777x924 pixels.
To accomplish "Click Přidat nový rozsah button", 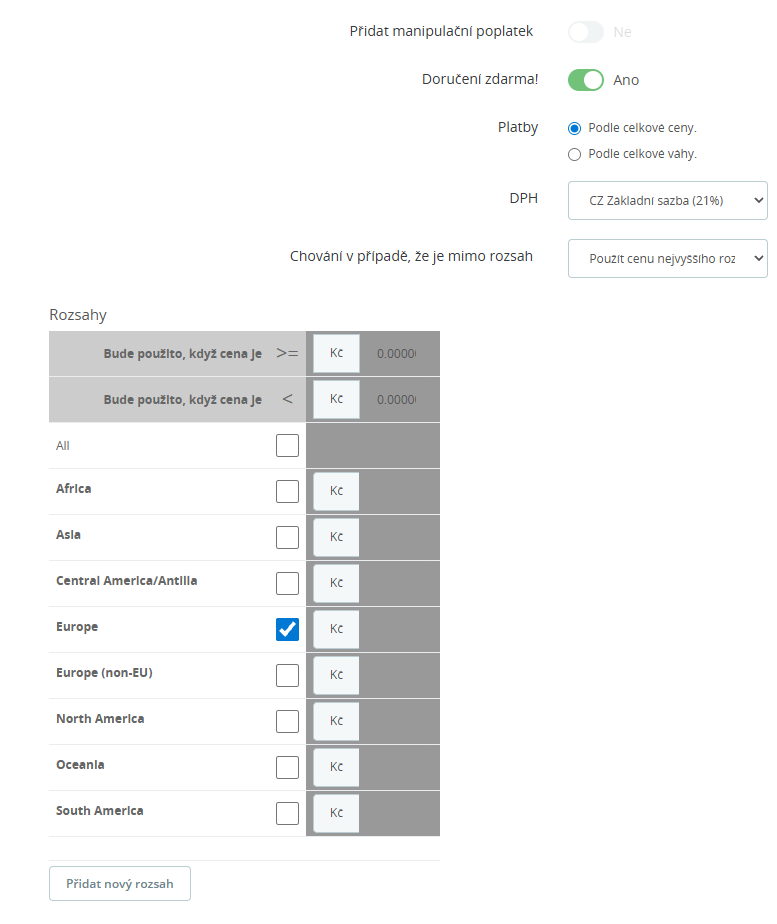I will (120, 883).
